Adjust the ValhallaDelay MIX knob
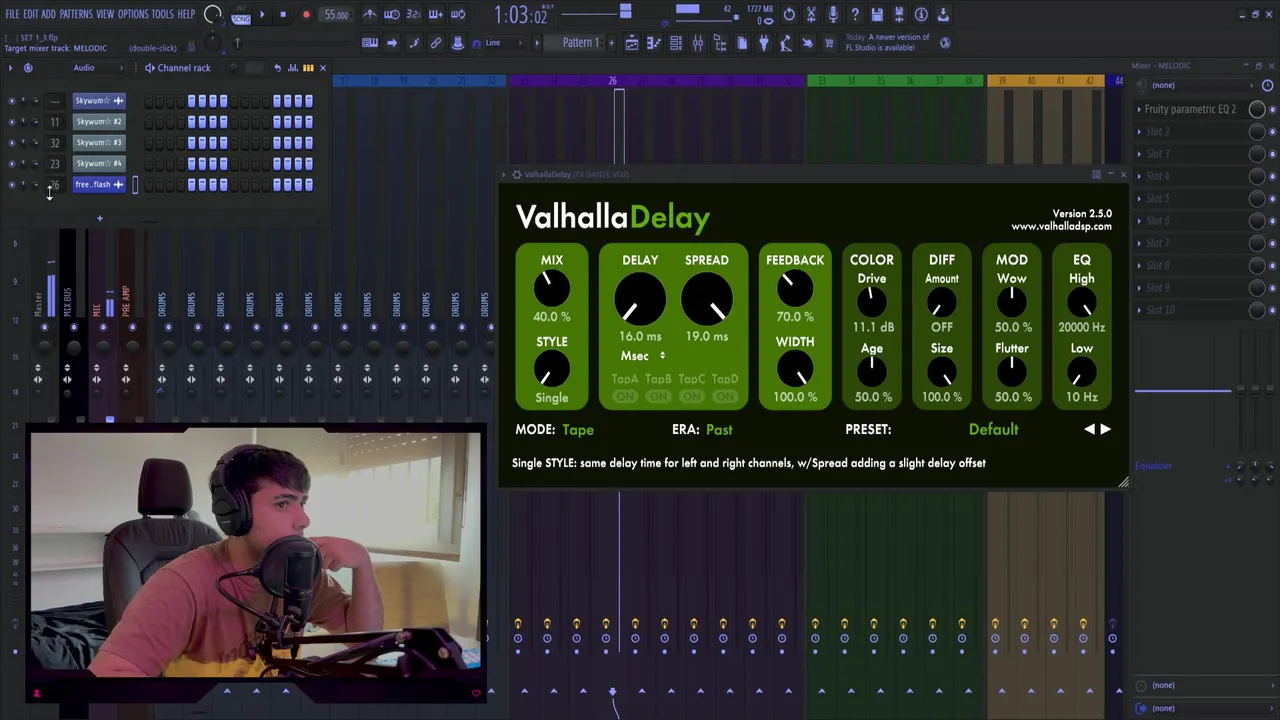1280x720 pixels. [x=551, y=290]
